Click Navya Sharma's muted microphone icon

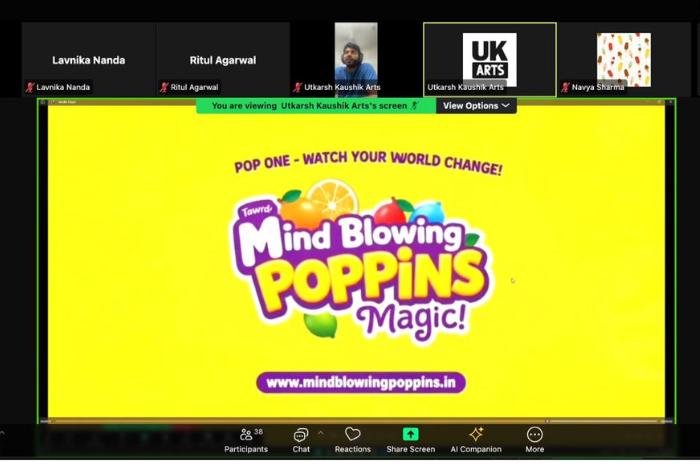[x=566, y=87]
